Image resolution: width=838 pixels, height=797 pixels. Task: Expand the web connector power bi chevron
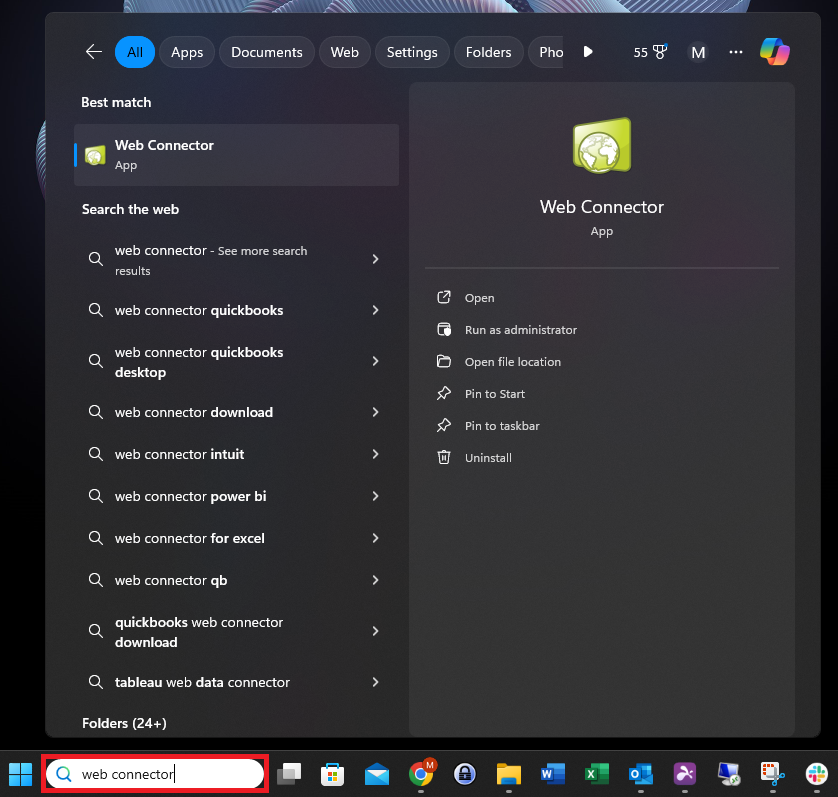coord(375,496)
